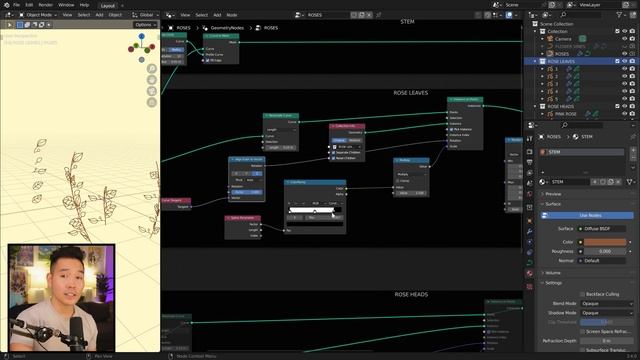Click the viewport zoom magnifier gizmo
The width and height of the screenshot is (640, 360).
click(152, 68)
